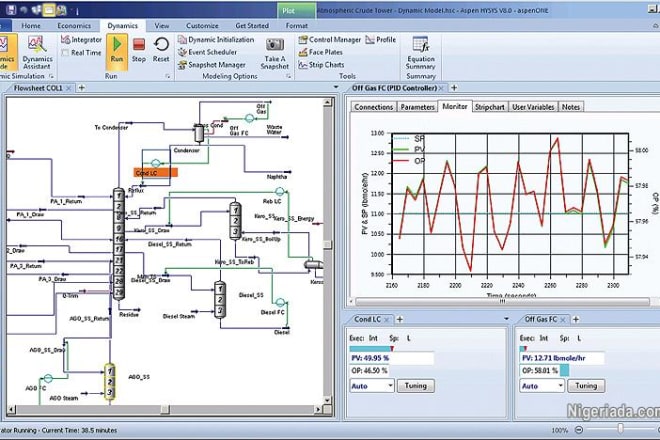Screen dimensions: 660x440
Task: Open Strip Charts from the Tools group
Action: 327,64
